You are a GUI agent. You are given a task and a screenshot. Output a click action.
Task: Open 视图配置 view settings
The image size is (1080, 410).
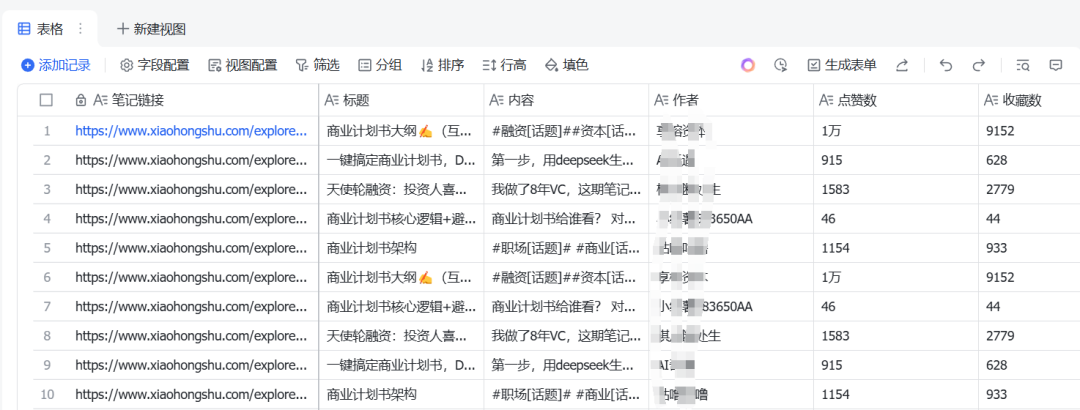[242, 65]
